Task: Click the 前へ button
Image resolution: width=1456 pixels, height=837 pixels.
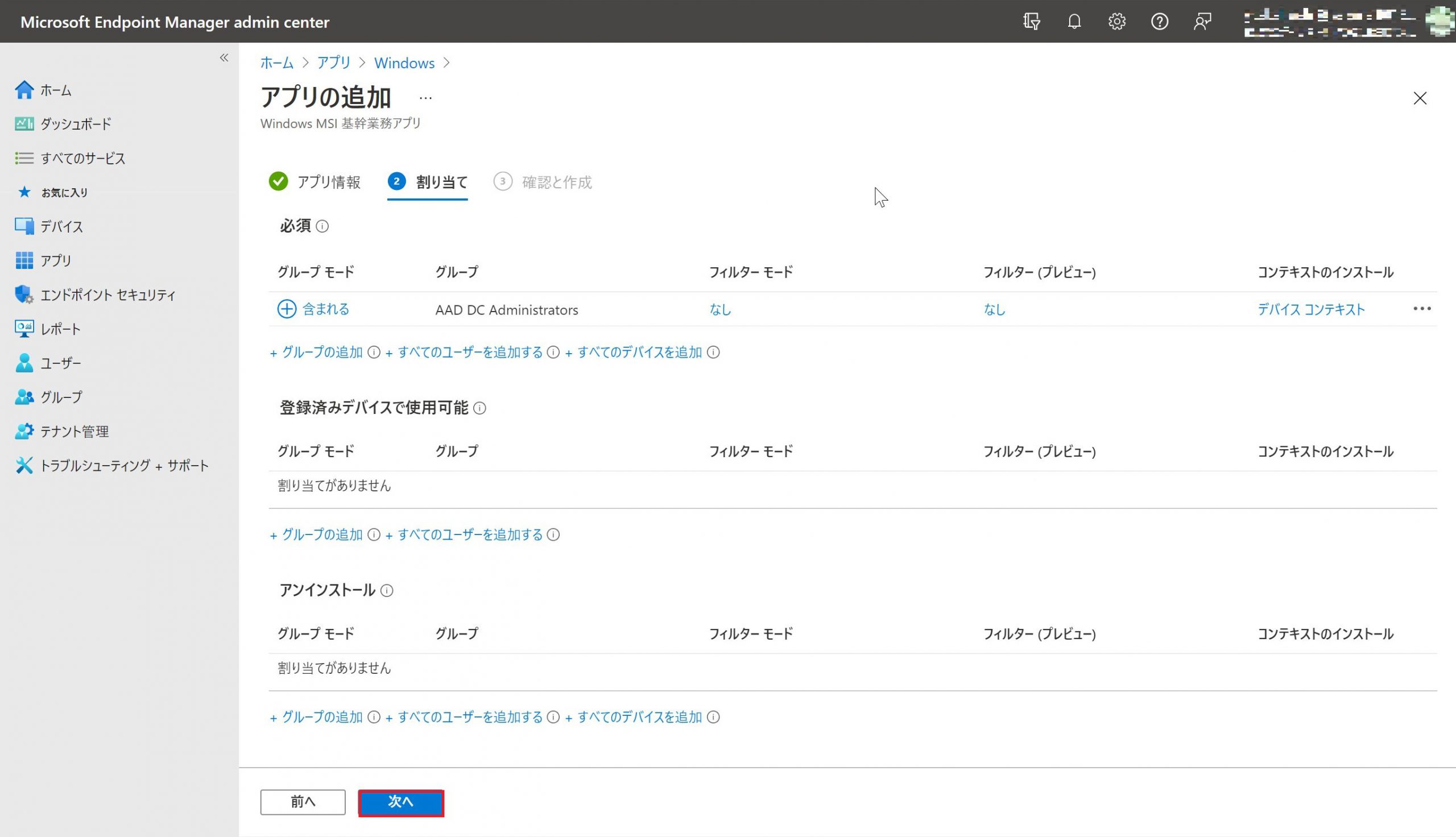Action: point(303,802)
